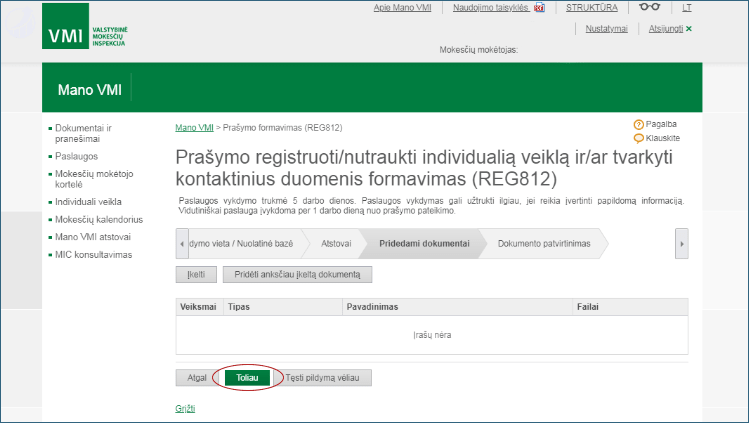
Task: Click Pridėti anksčiau įkeltą dokumentą button
Action: point(297,275)
